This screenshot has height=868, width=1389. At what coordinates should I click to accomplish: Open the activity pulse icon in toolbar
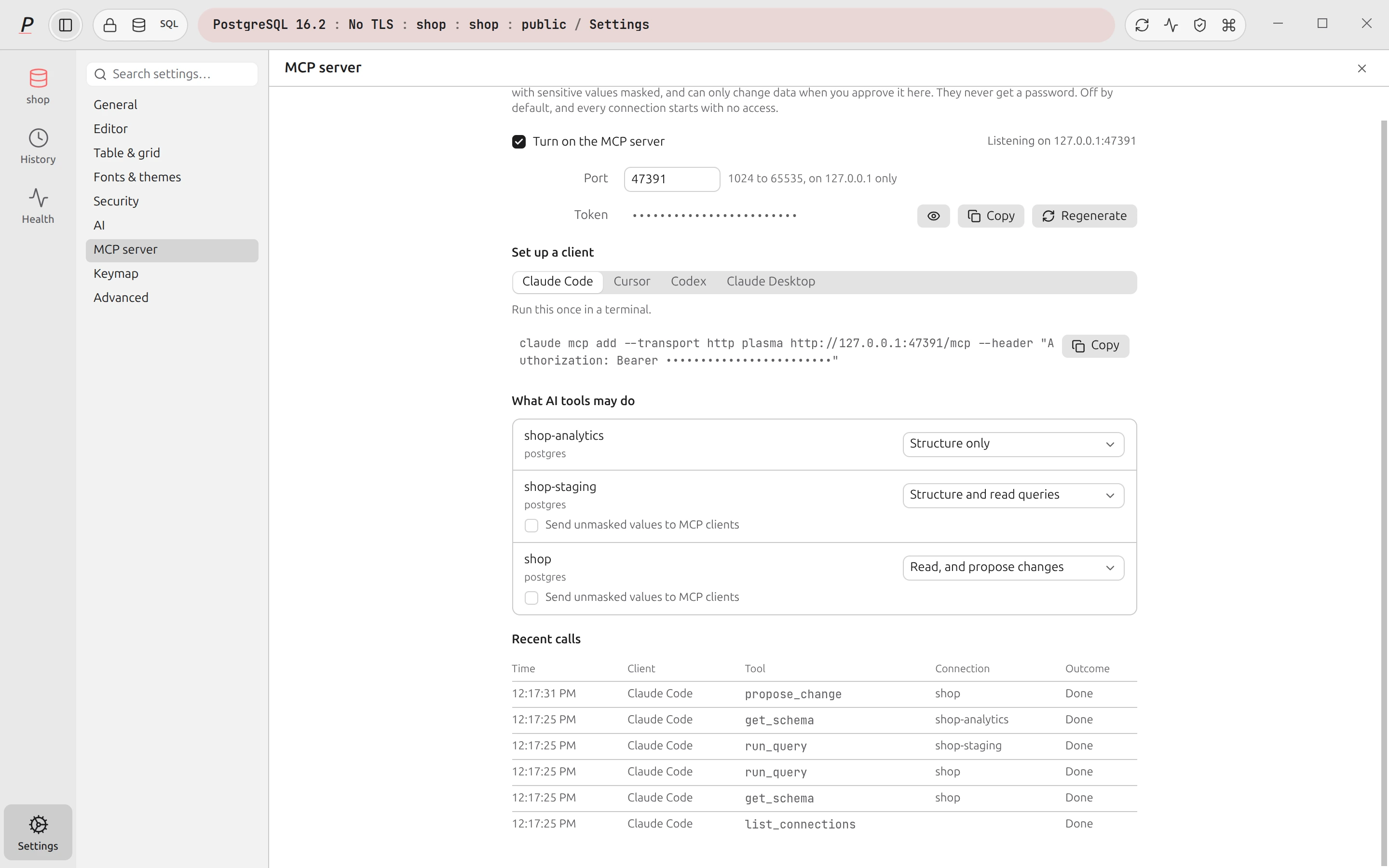[x=1171, y=25]
